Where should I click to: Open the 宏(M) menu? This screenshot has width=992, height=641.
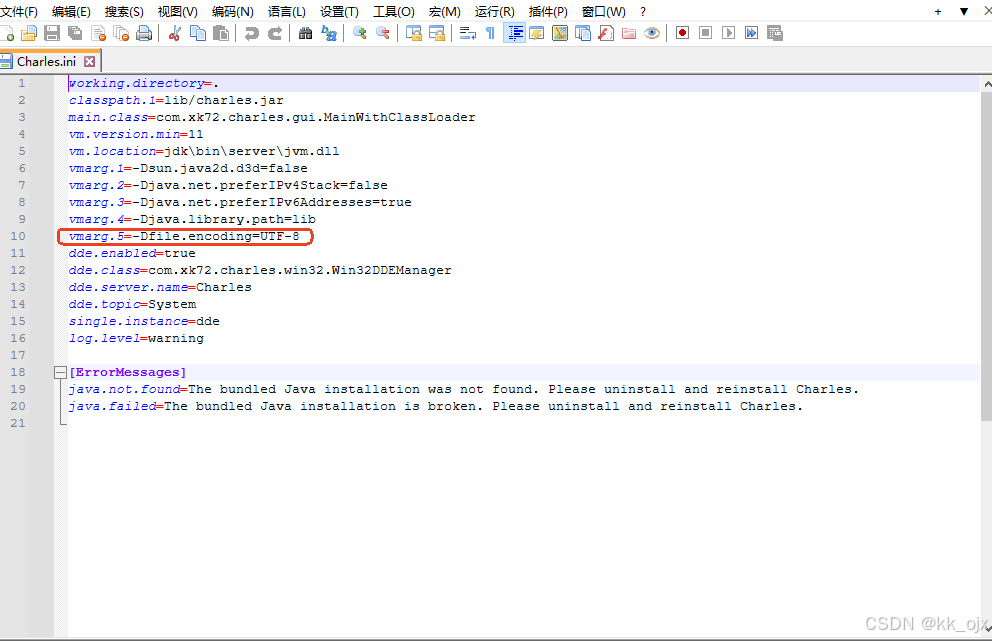click(444, 11)
